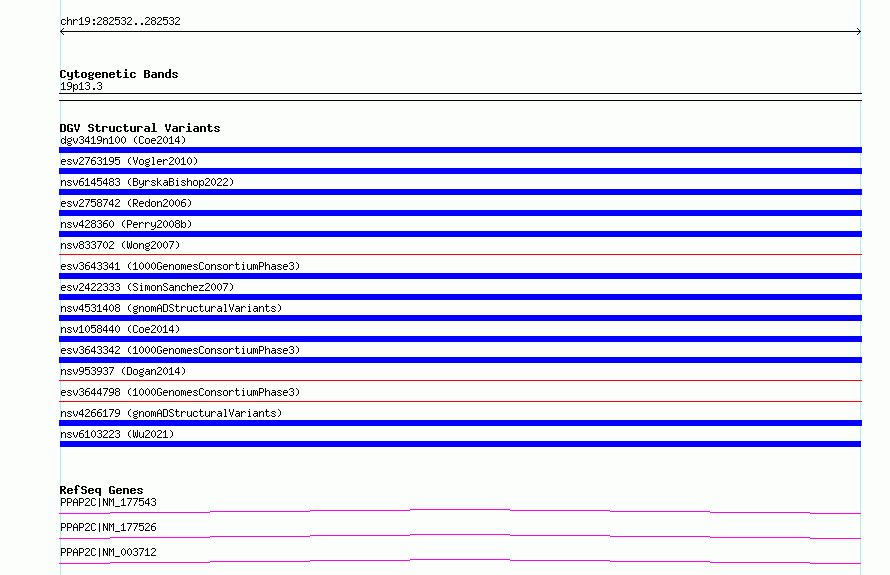Open variant esv3643341 (1000GenomesConsortiumPhase3)

click(180, 266)
